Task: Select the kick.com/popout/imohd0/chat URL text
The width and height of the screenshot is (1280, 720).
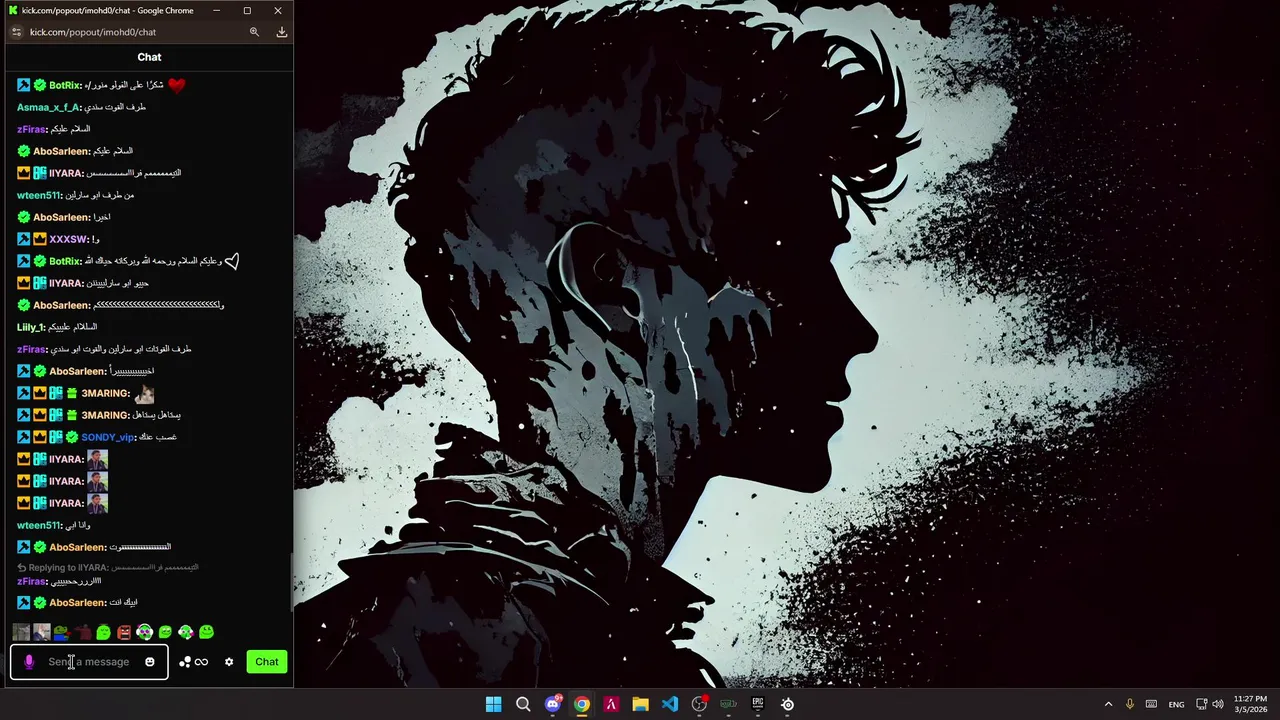Action: pyautogui.click(x=93, y=32)
